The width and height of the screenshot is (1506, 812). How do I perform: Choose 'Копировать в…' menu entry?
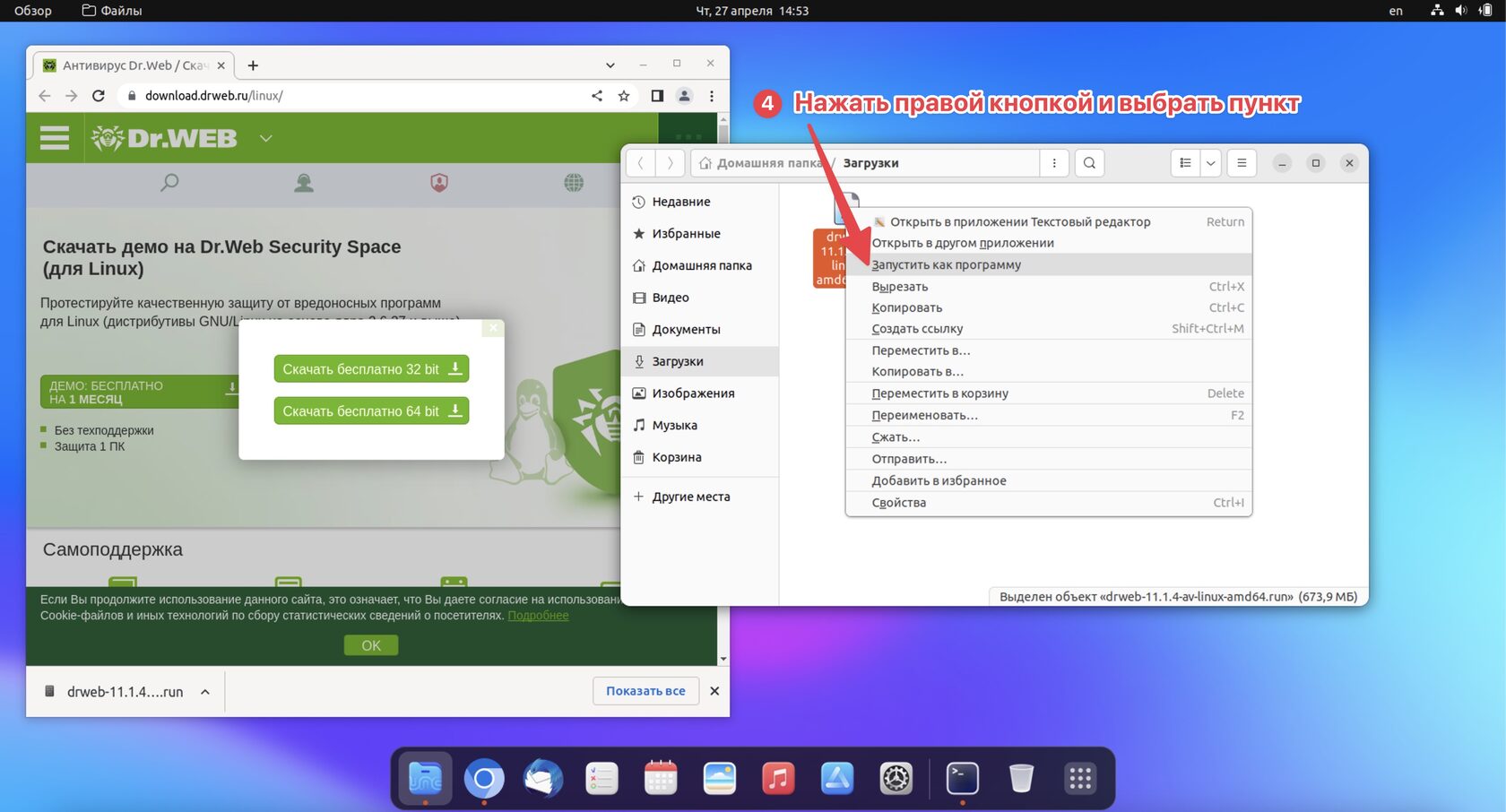tap(1049, 371)
